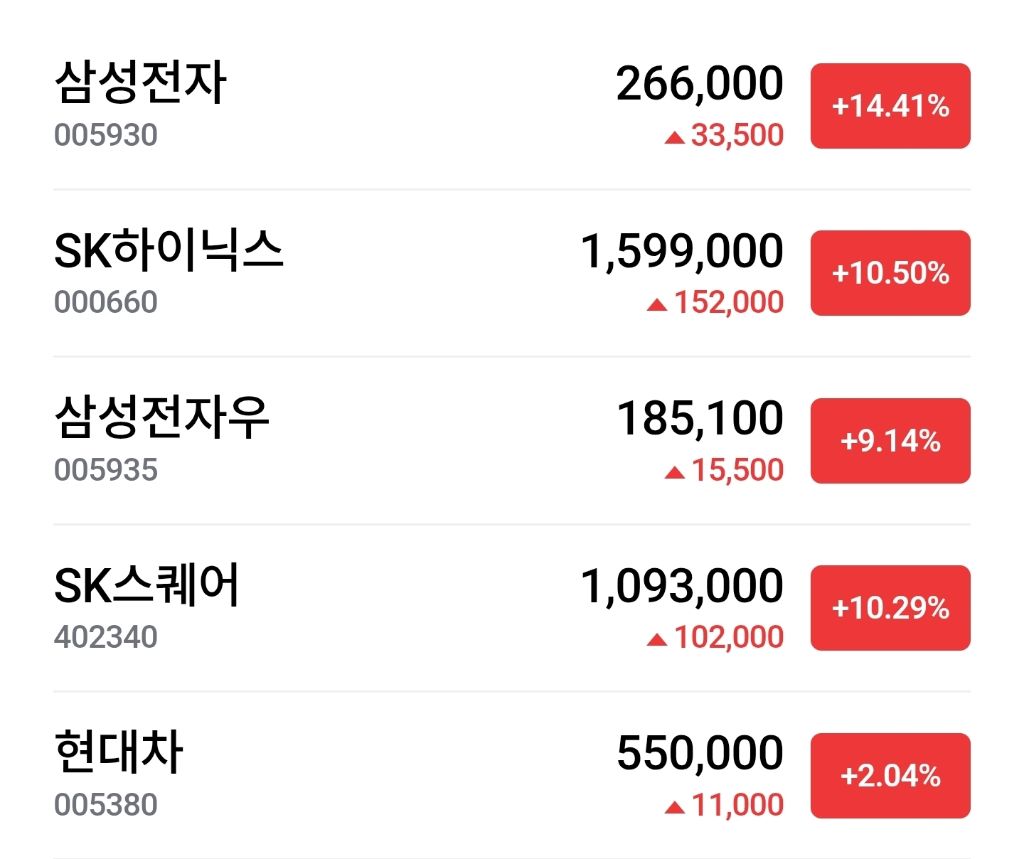Viewport: 1024px width, 859px height.
Task: Select the 266,000 price value
Action: tap(699, 84)
